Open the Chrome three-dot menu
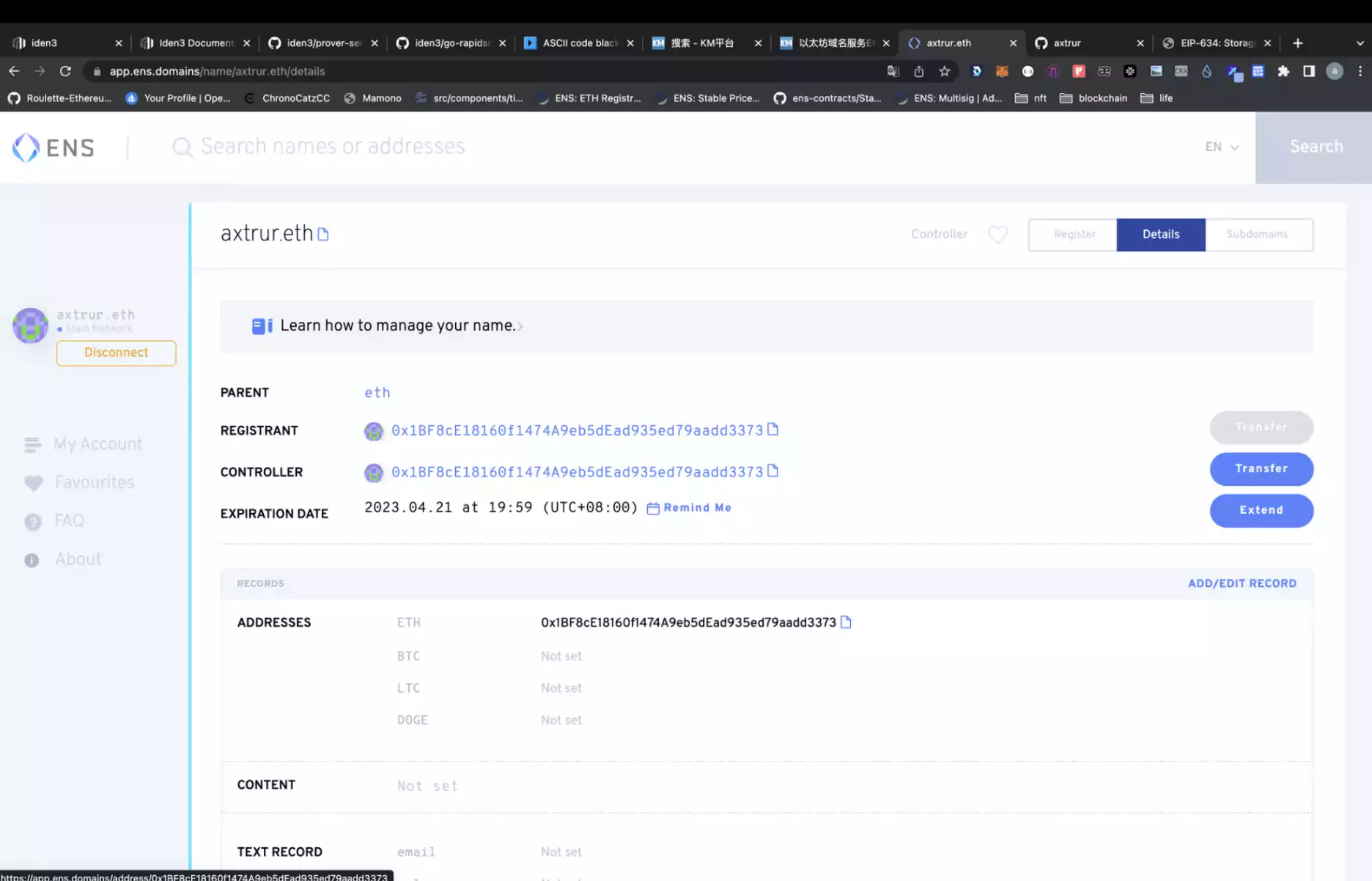 pyautogui.click(x=1360, y=71)
